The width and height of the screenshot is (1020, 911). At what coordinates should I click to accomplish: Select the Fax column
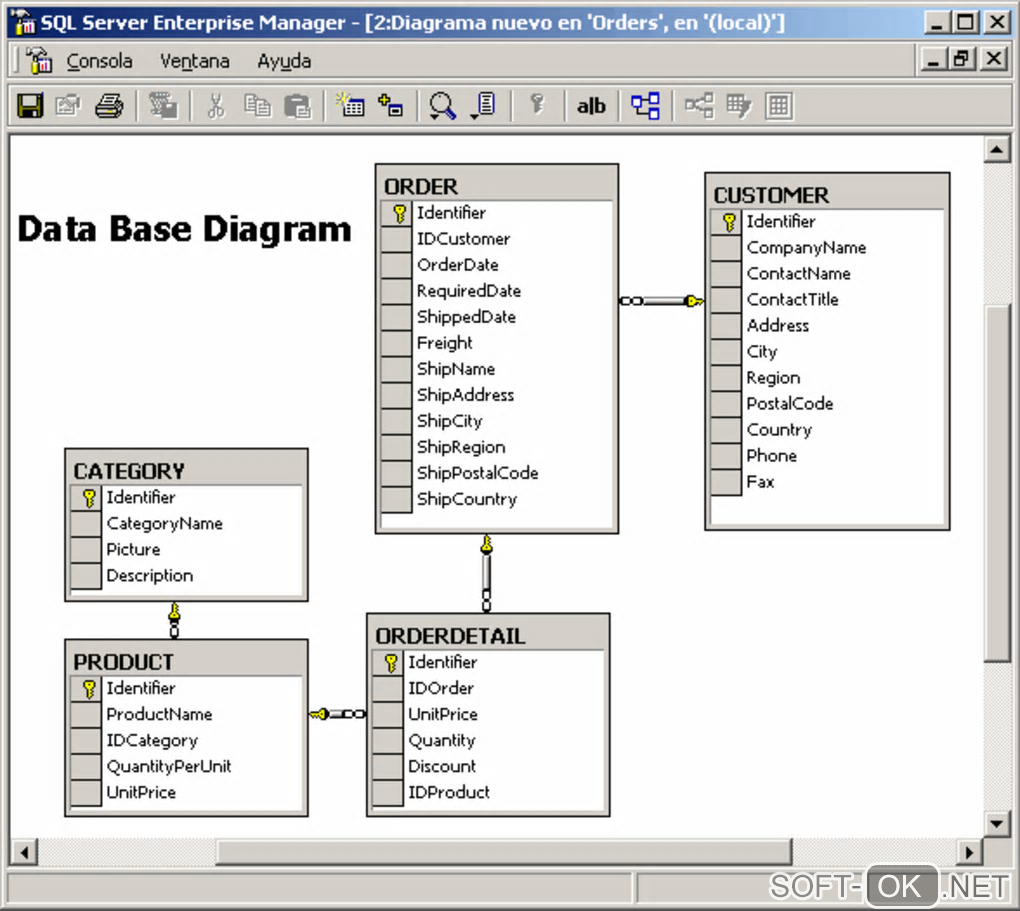point(760,482)
